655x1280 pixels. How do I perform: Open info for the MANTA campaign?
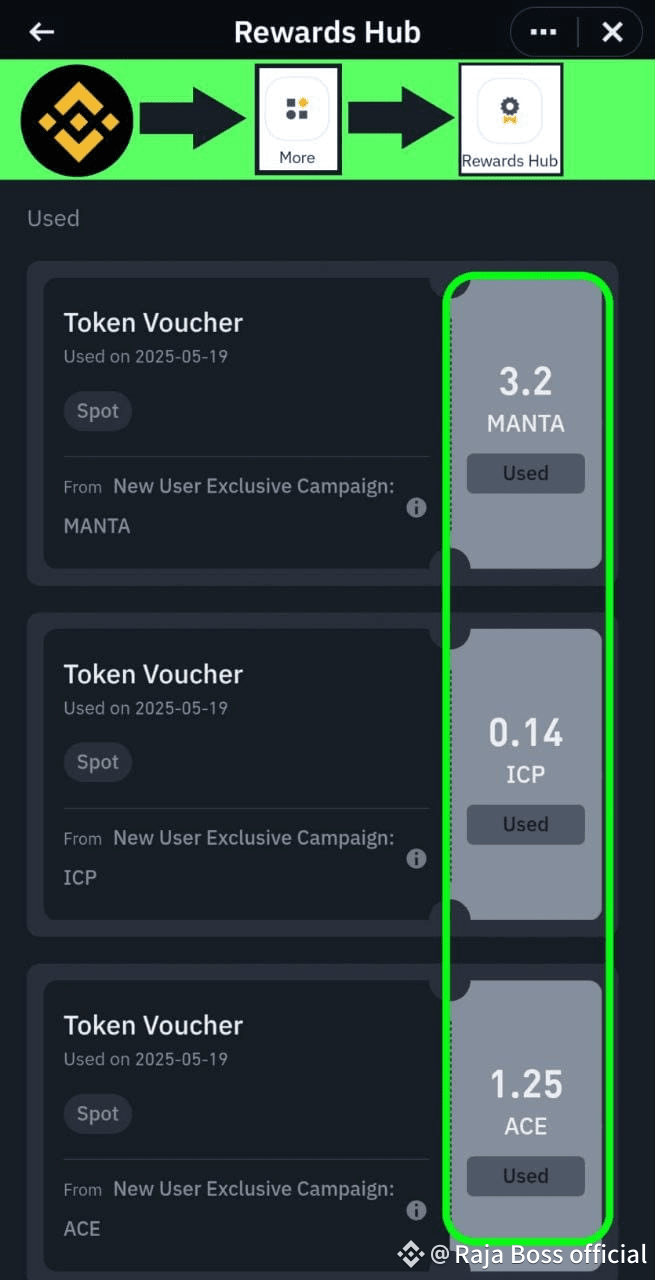coord(416,507)
